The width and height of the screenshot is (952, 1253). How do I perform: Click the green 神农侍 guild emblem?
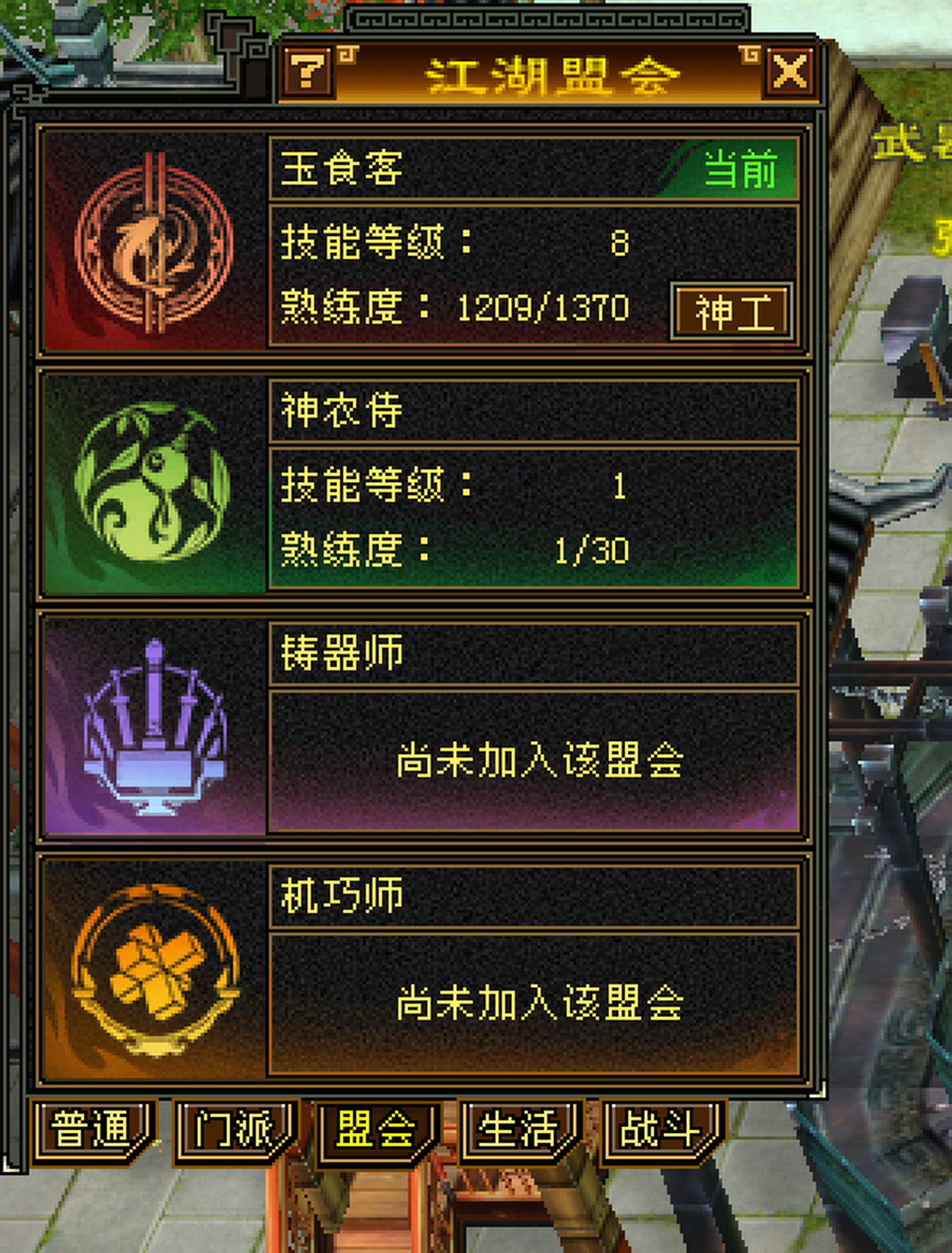(x=153, y=485)
